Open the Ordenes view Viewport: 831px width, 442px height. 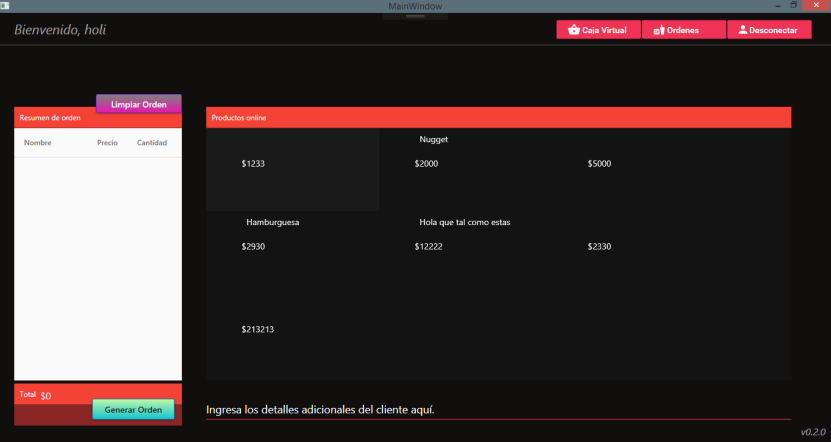click(x=684, y=30)
